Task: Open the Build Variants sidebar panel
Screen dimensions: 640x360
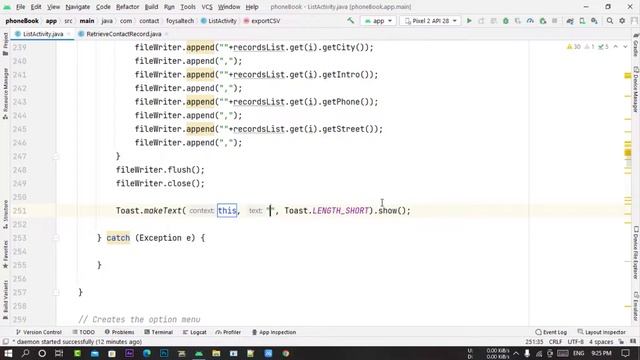Action: pyautogui.click(x=5, y=300)
